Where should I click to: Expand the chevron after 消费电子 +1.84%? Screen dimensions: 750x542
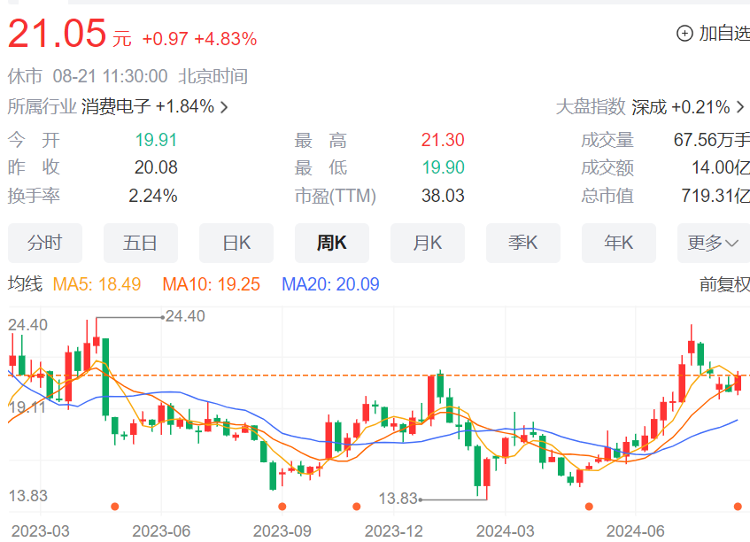coord(224,107)
